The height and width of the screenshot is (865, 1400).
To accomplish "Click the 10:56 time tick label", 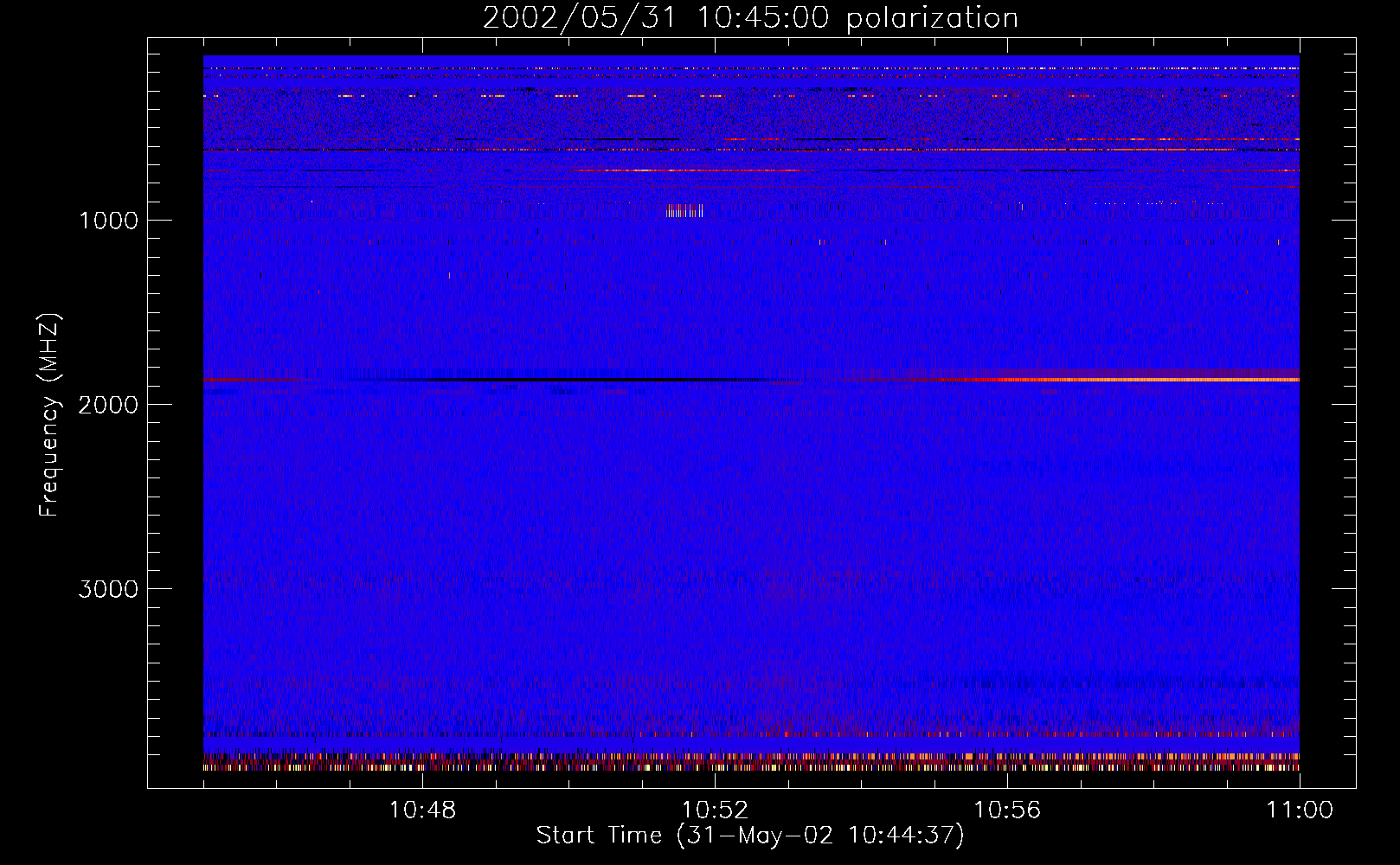I will [1007, 811].
